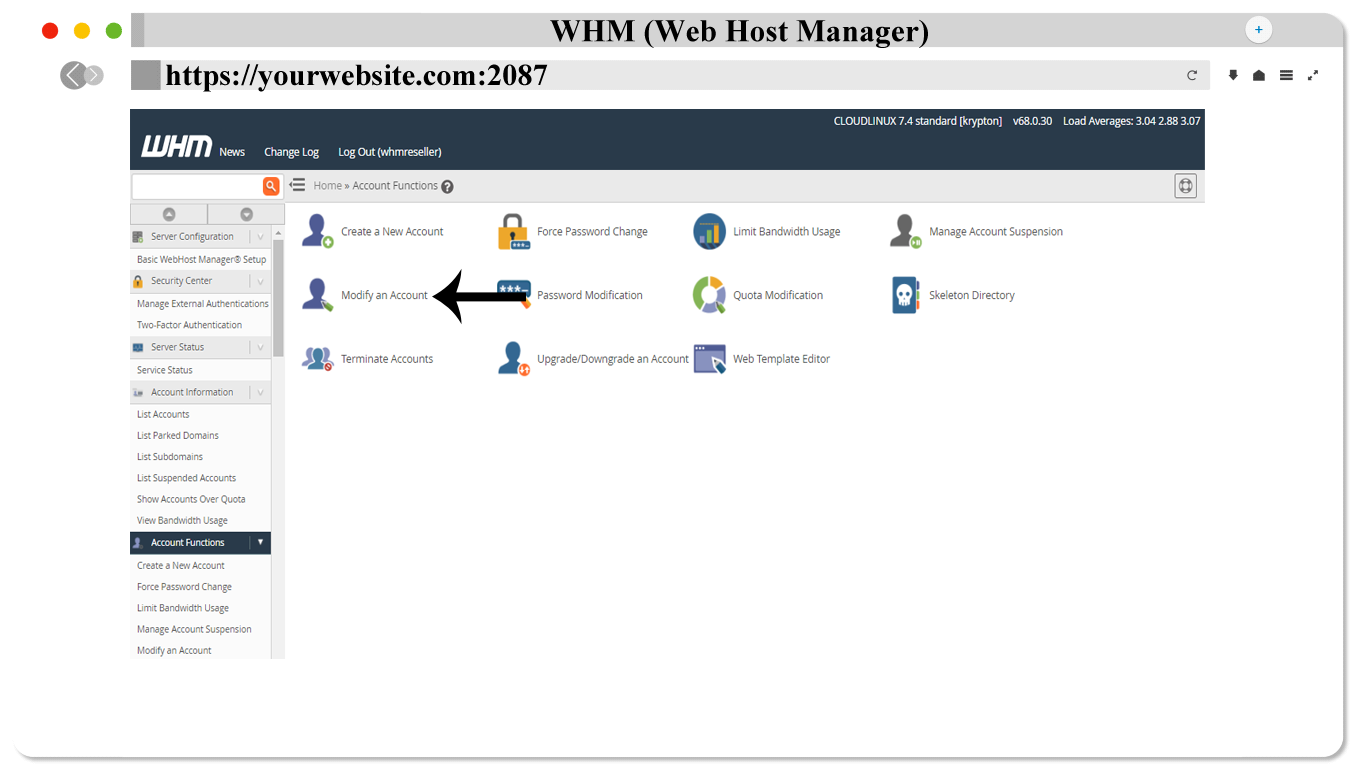Screen dimensions: 1362x769
Task: Click the browser download arrow icon
Action: click(x=1233, y=75)
